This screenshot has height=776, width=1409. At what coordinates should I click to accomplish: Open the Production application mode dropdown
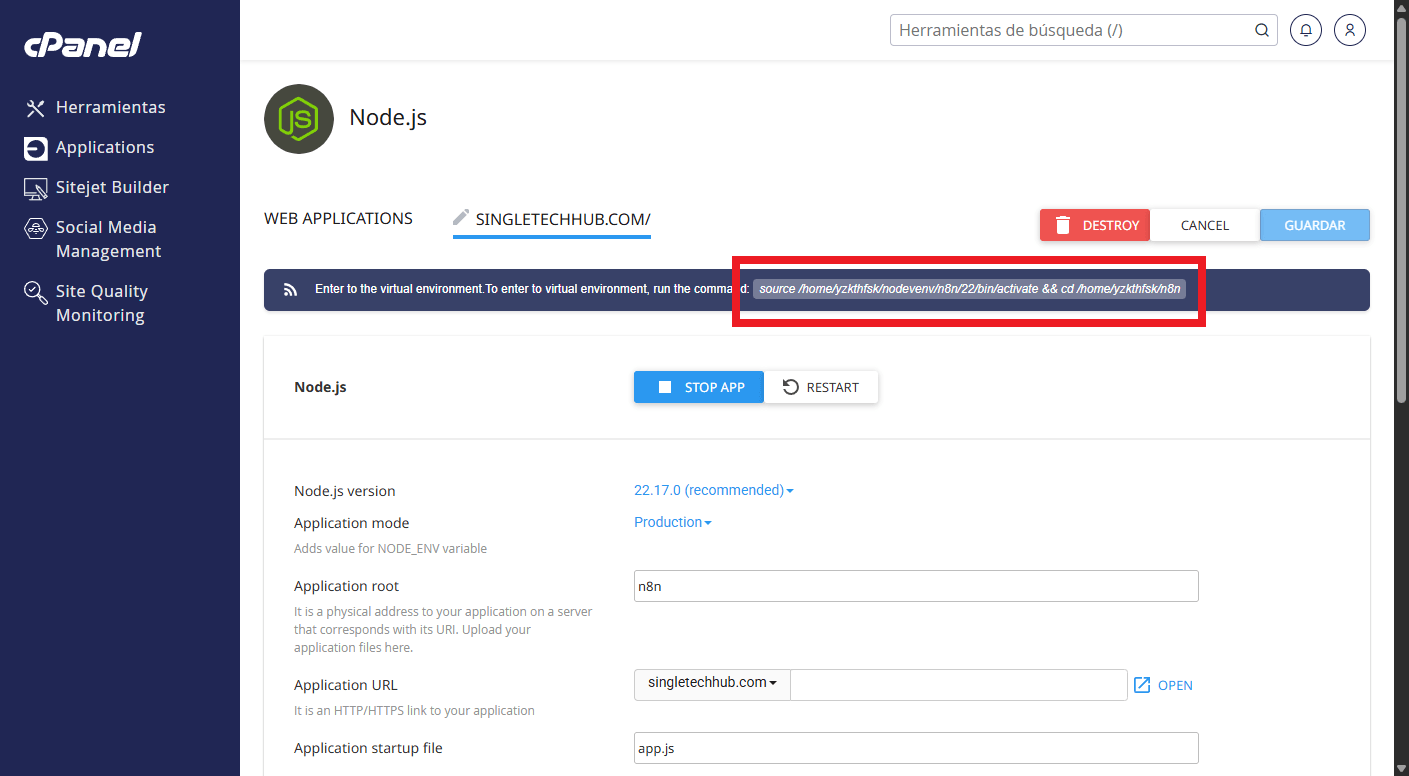[x=673, y=522]
